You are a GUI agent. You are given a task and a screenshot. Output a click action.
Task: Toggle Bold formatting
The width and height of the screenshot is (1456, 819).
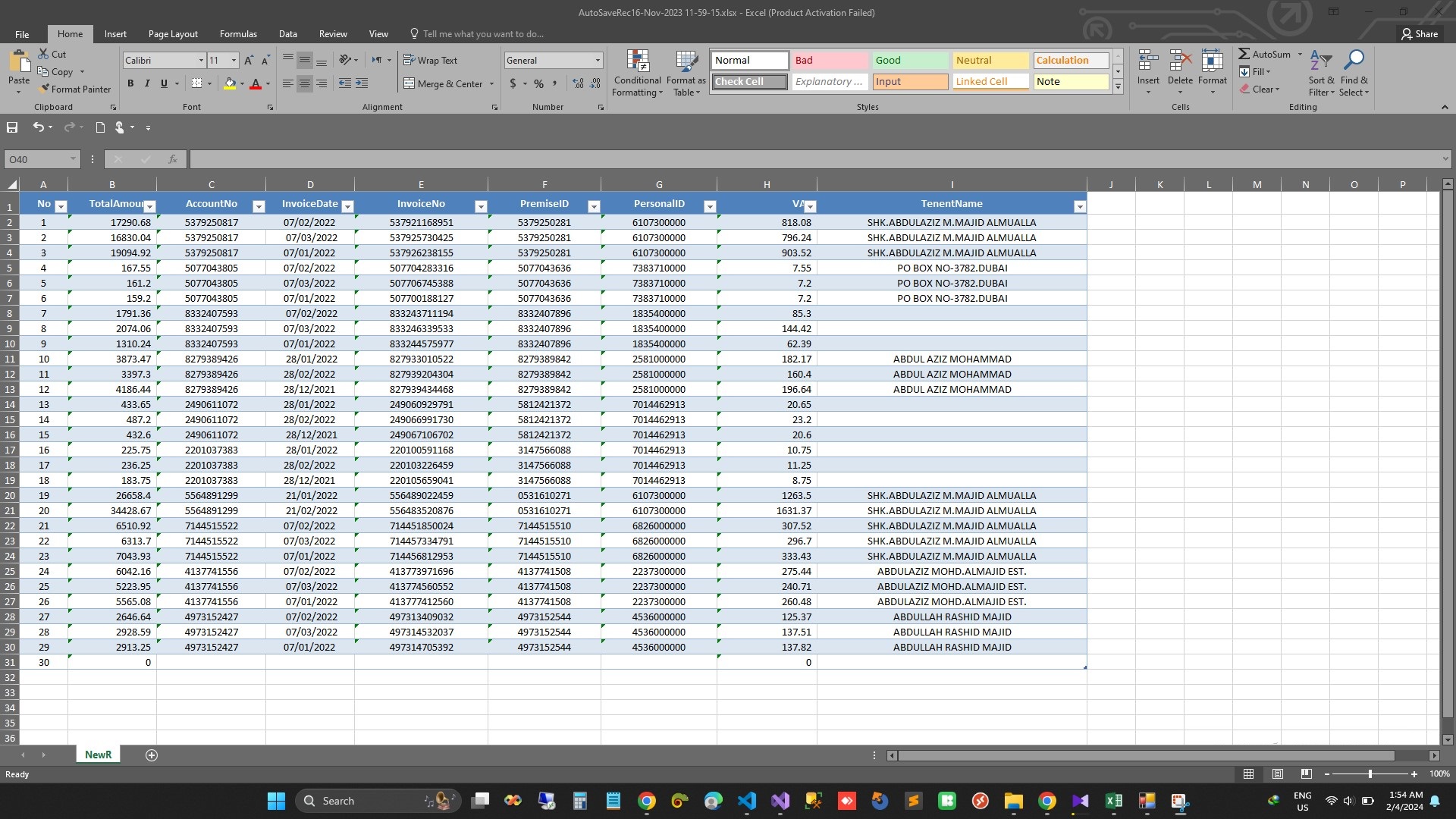130,83
